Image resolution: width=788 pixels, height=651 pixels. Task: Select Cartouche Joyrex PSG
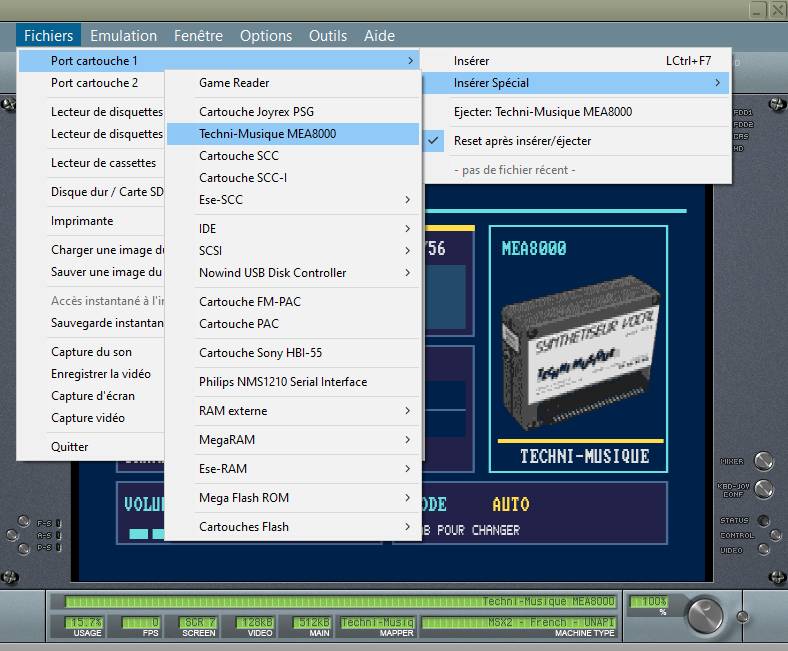click(x=293, y=112)
